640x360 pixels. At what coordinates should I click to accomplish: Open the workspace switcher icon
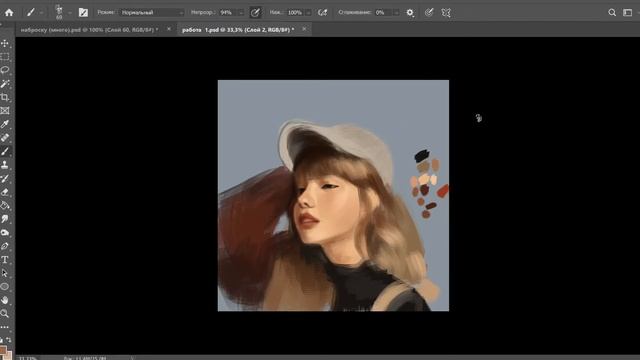(627, 13)
